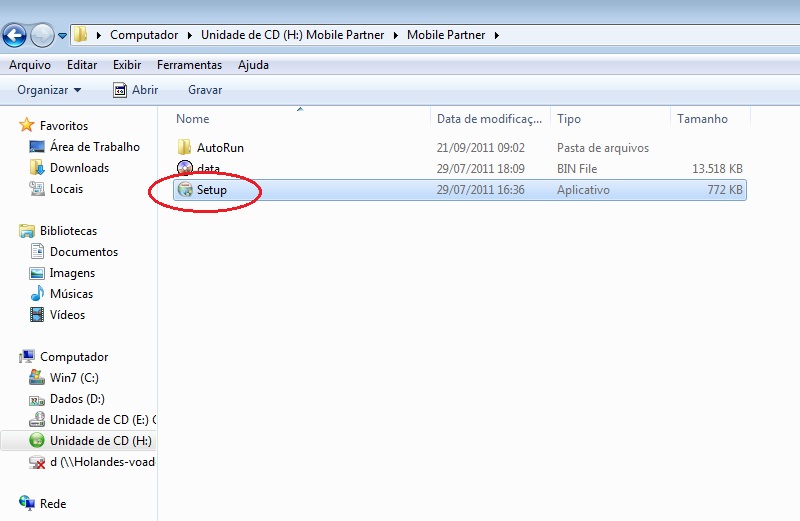The image size is (800, 521).
Task: Open the Ferramentas menu
Action: 189,65
